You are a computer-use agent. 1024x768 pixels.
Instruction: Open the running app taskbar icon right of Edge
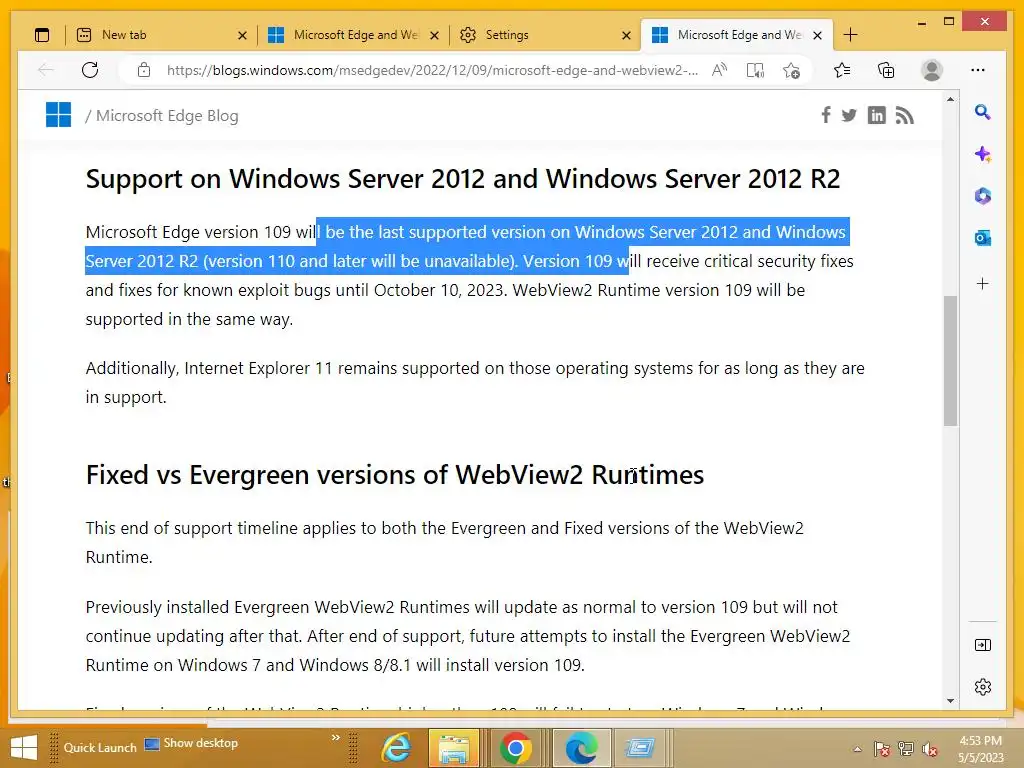[639, 748]
